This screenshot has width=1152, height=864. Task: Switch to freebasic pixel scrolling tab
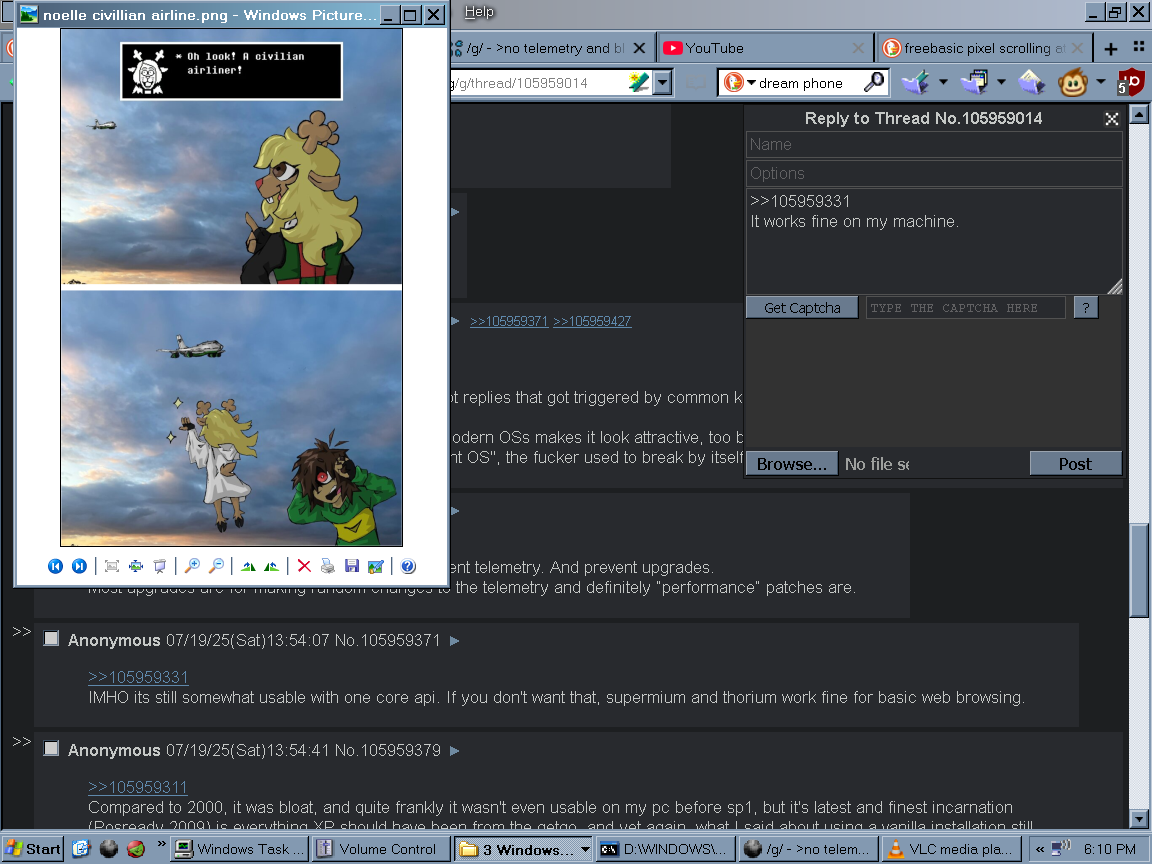(x=983, y=48)
